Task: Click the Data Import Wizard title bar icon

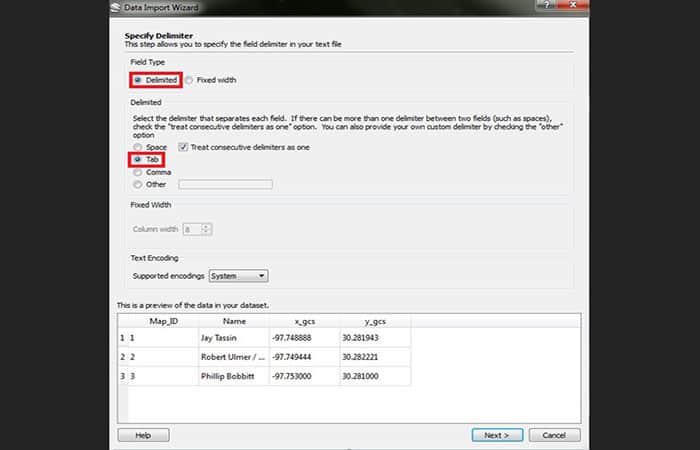Action: tap(116, 7)
